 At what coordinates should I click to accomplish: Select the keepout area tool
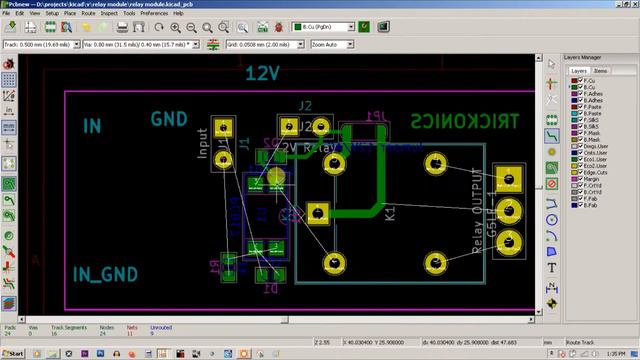pos(552,184)
